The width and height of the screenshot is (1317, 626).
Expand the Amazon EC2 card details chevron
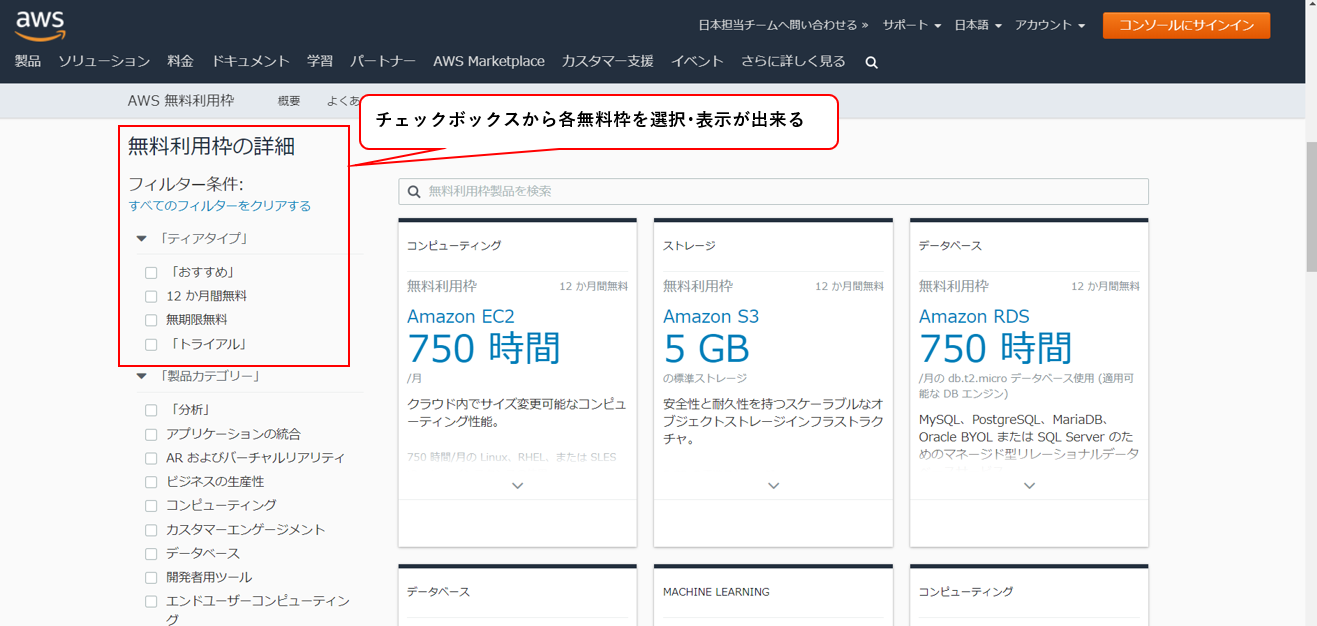[x=517, y=485]
